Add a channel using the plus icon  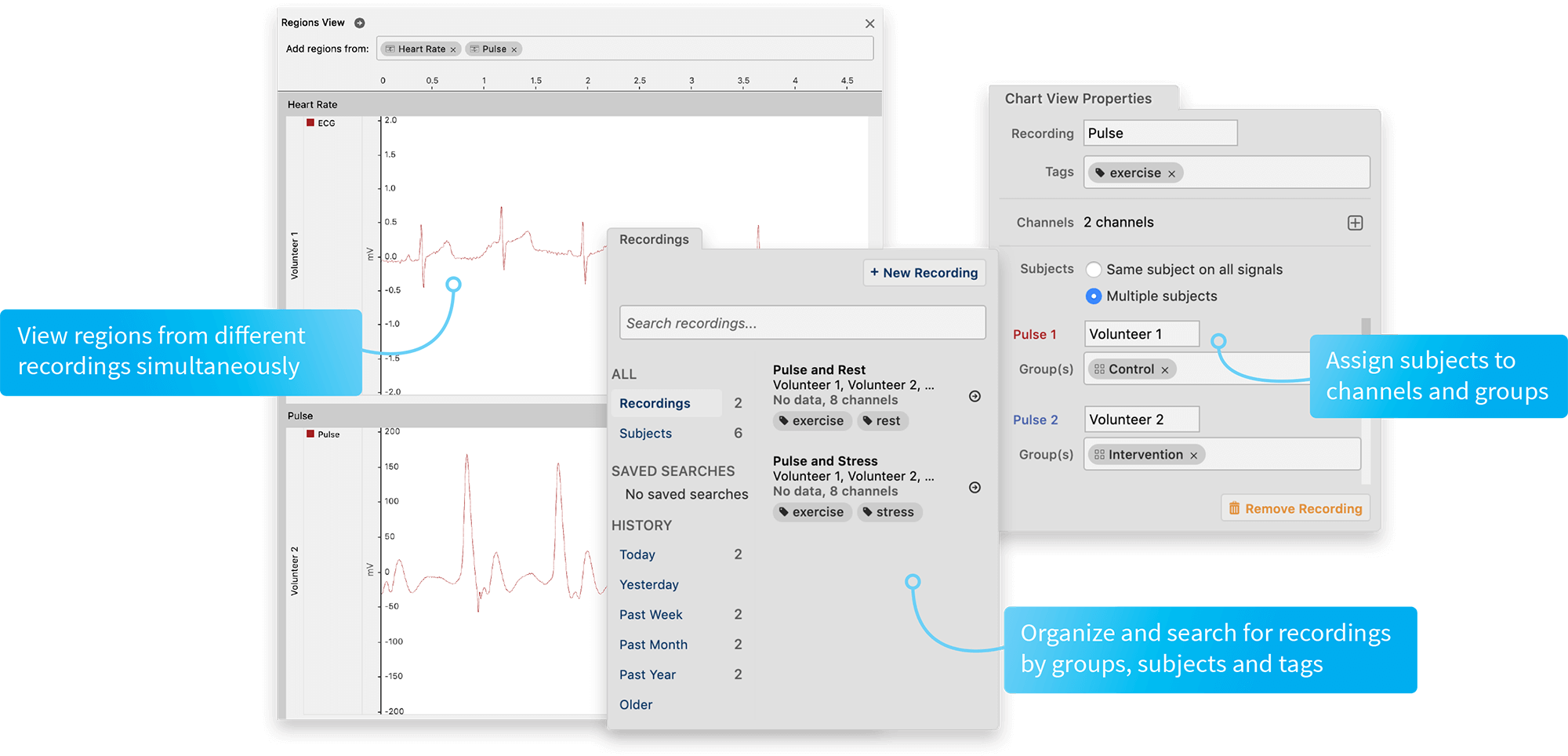coord(1355,223)
